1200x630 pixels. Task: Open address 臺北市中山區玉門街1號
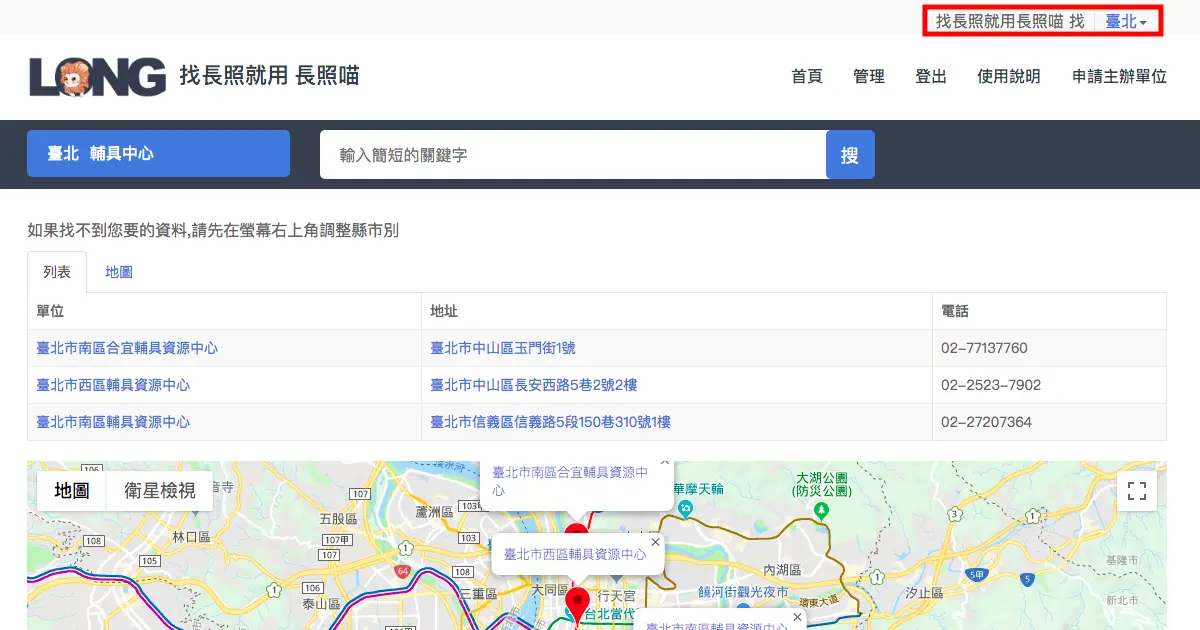[x=503, y=348]
